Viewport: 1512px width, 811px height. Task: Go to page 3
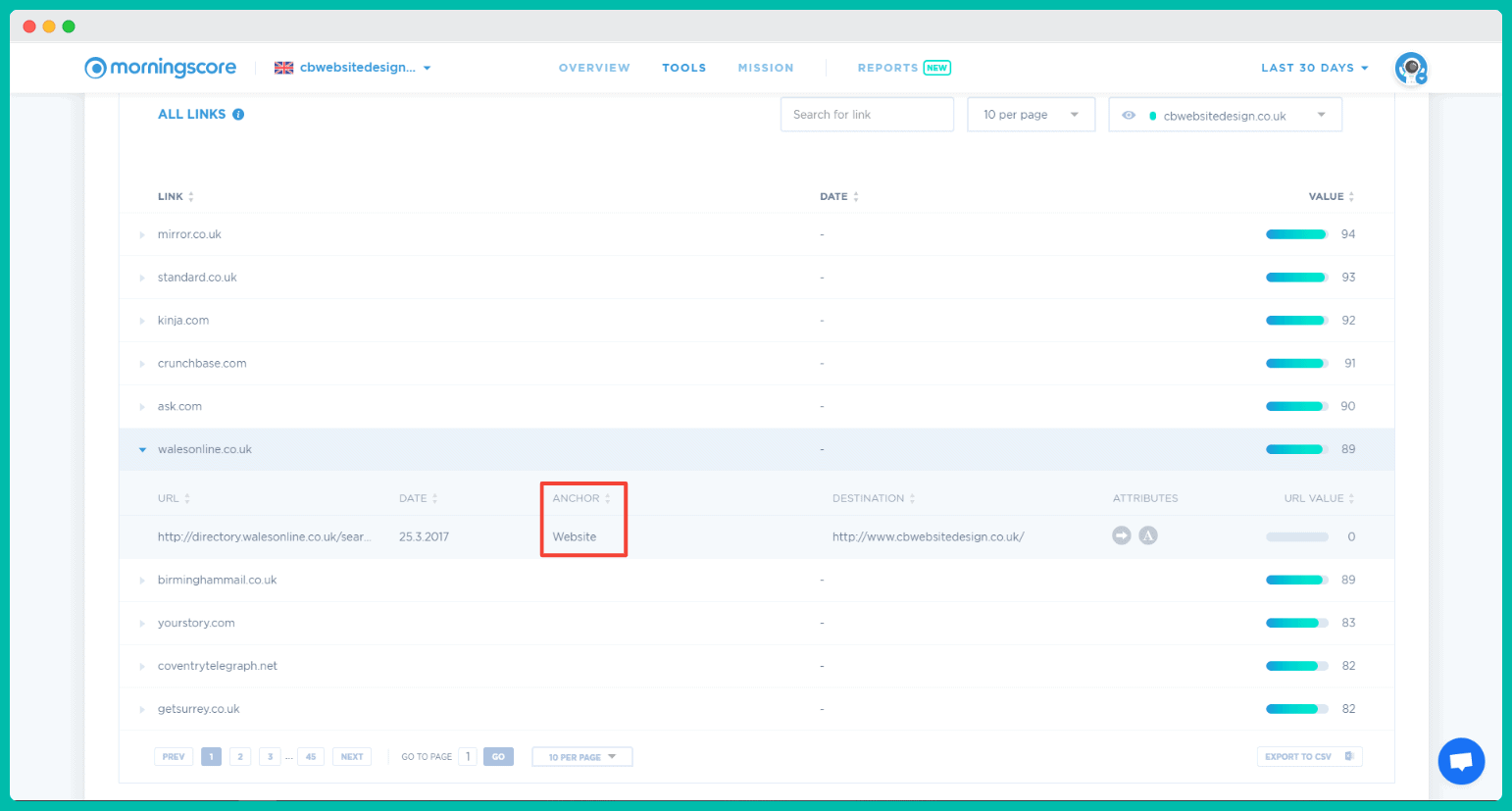pos(270,757)
